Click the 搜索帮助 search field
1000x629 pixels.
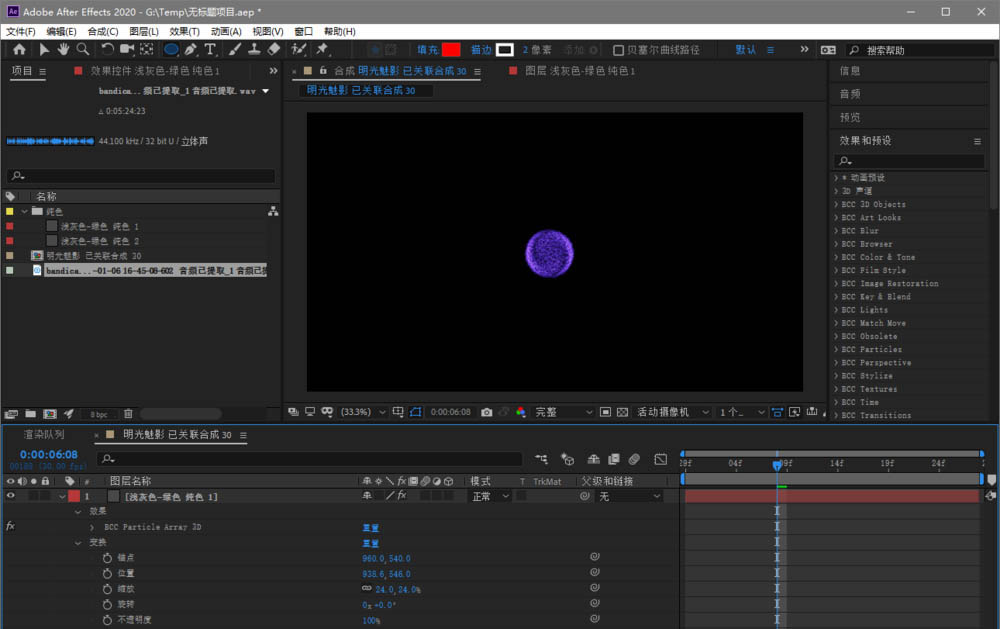[919, 50]
